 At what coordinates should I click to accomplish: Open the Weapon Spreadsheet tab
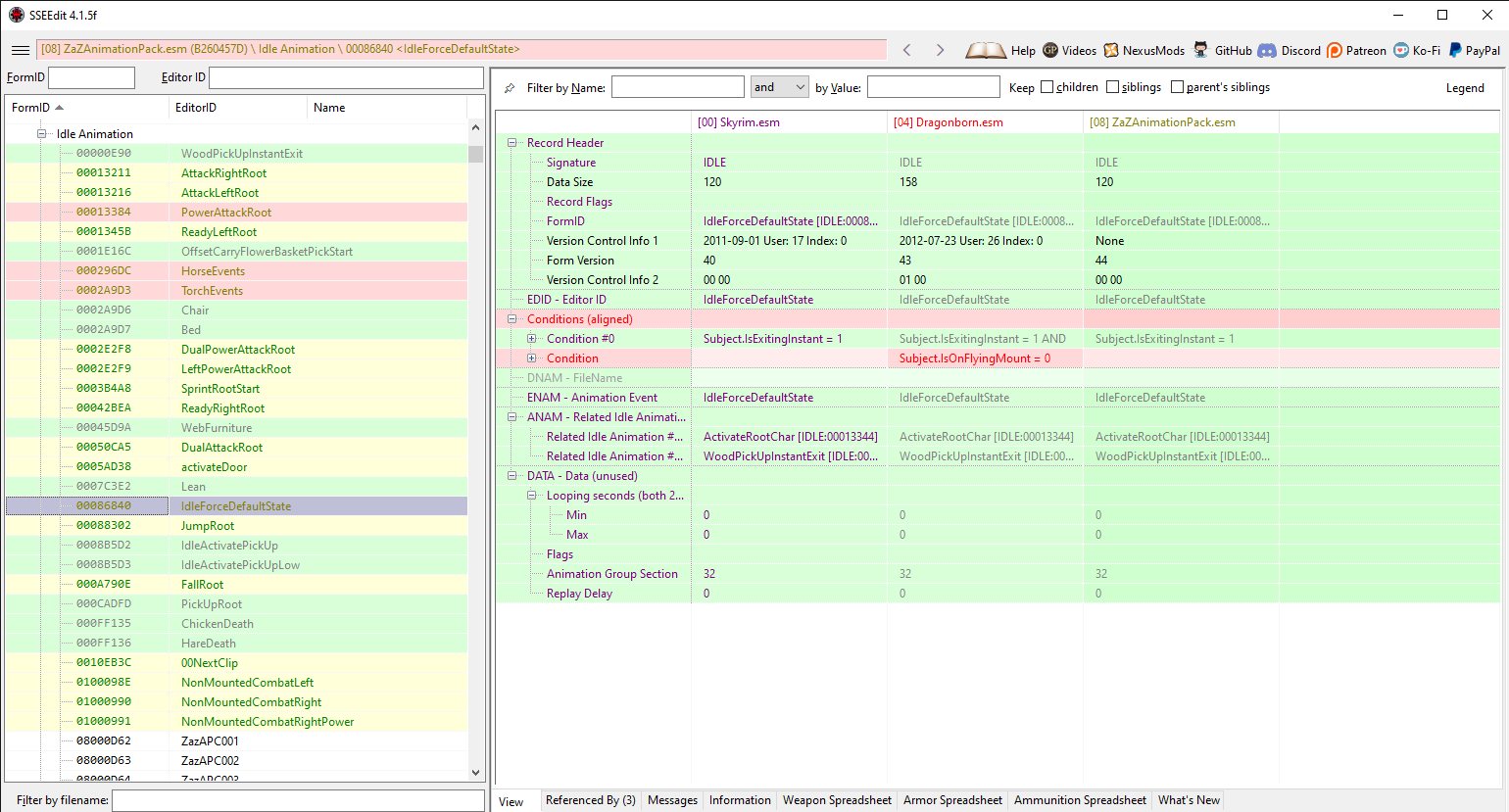[x=837, y=800]
